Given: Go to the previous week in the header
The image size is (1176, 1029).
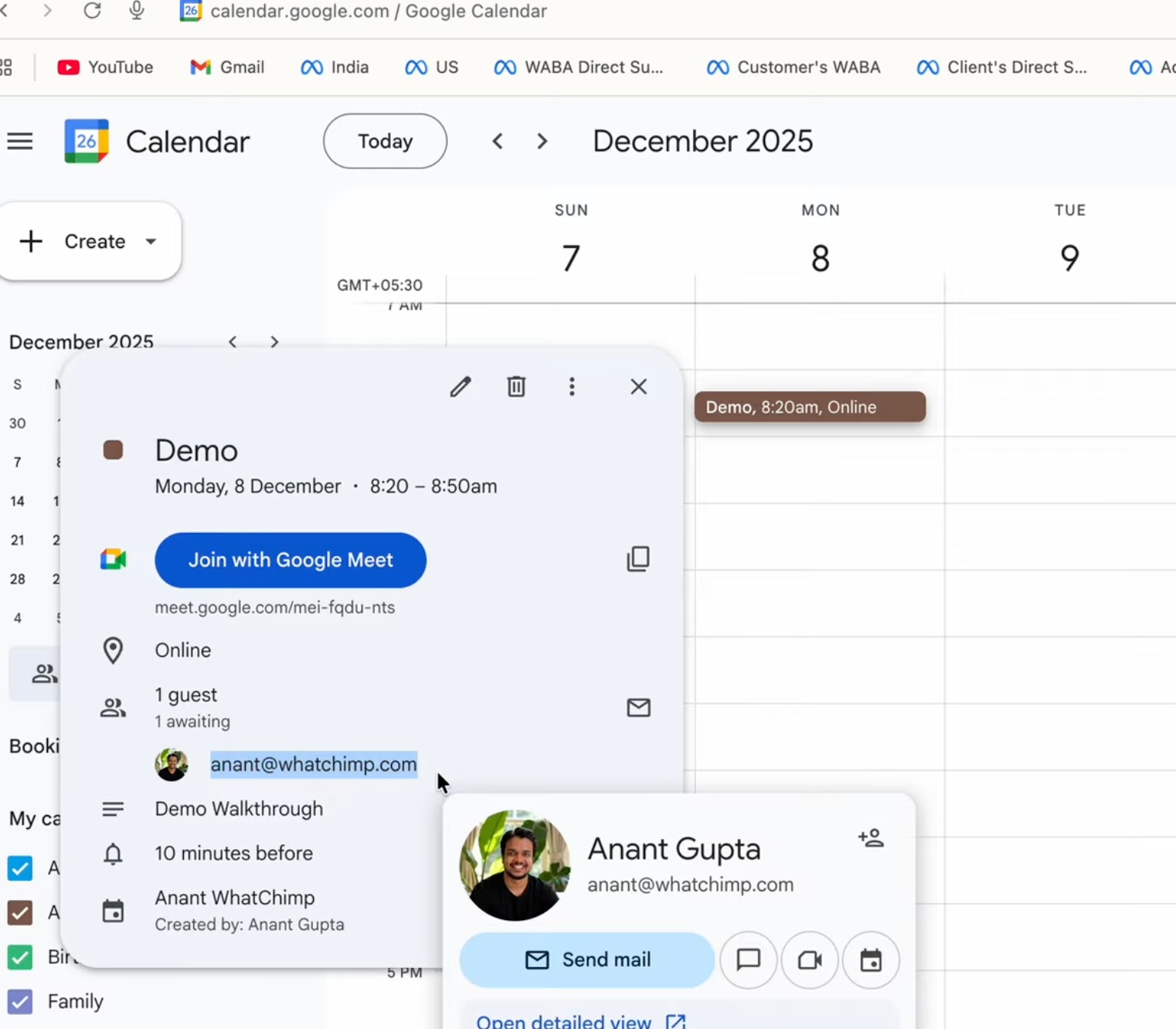Looking at the screenshot, I should point(498,141).
